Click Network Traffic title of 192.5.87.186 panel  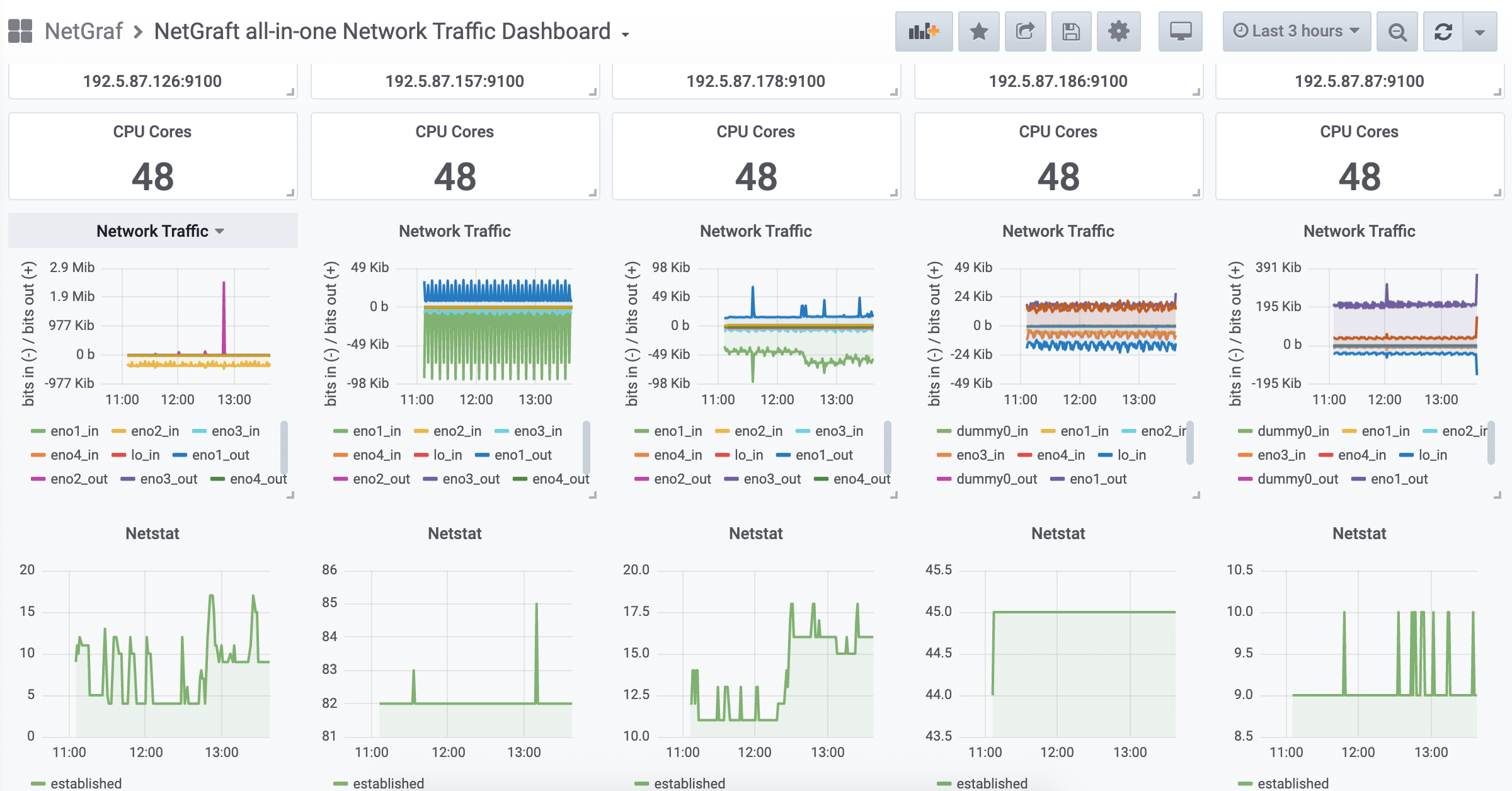coord(1058,231)
